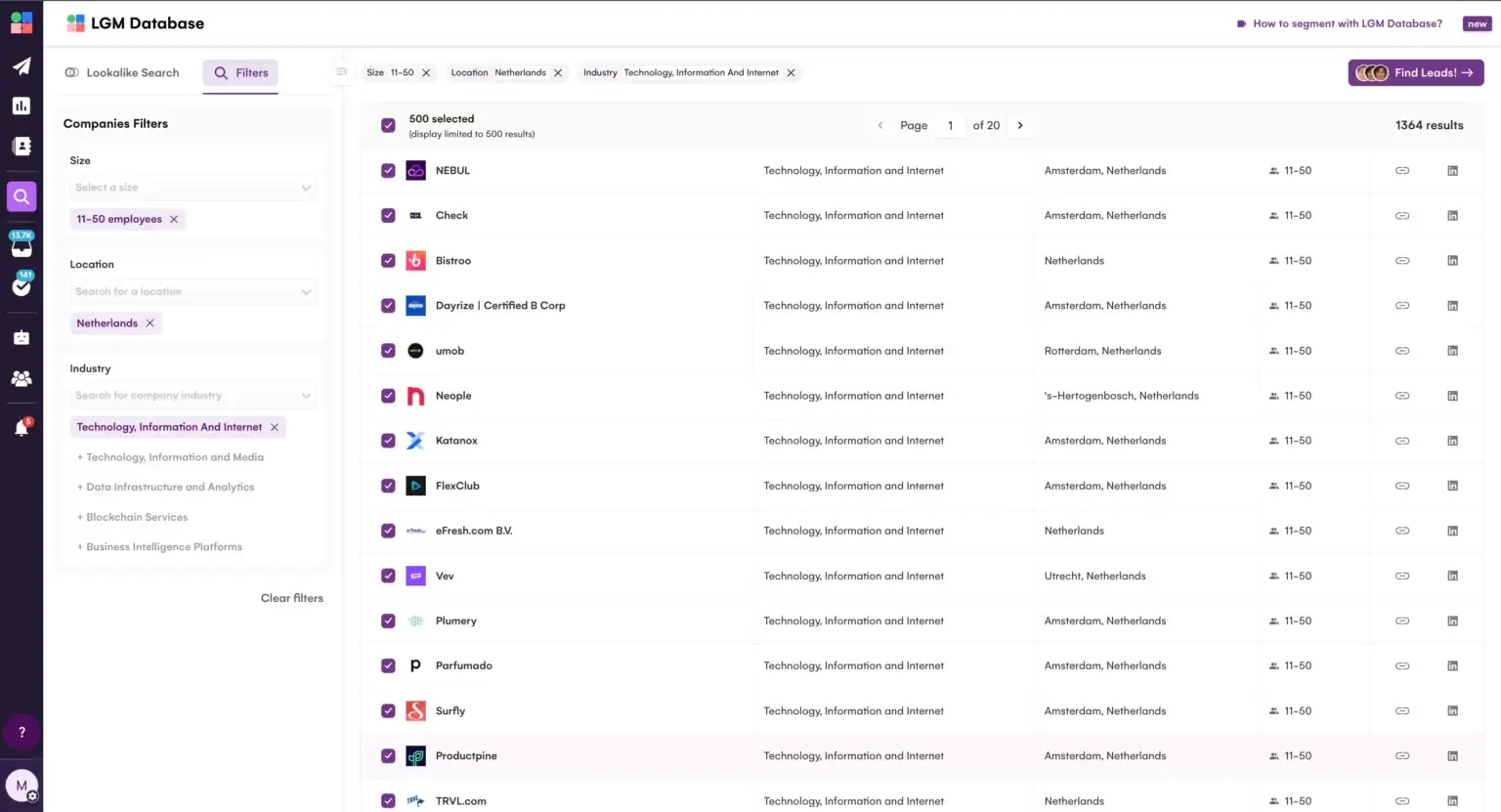The width and height of the screenshot is (1501, 812).
Task: Open the help question mark button
Action: pyautogui.click(x=21, y=732)
